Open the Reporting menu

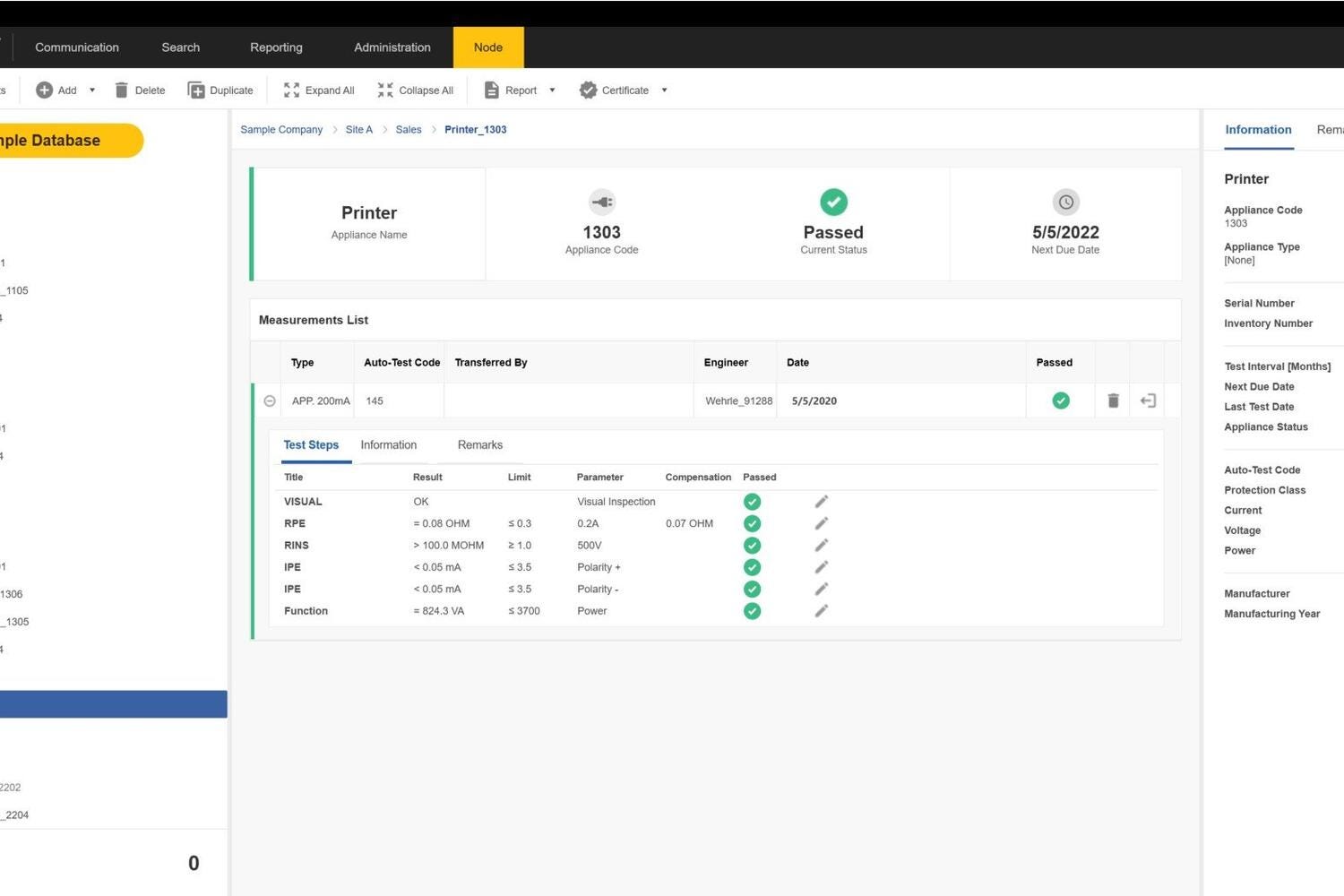click(276, 47)
